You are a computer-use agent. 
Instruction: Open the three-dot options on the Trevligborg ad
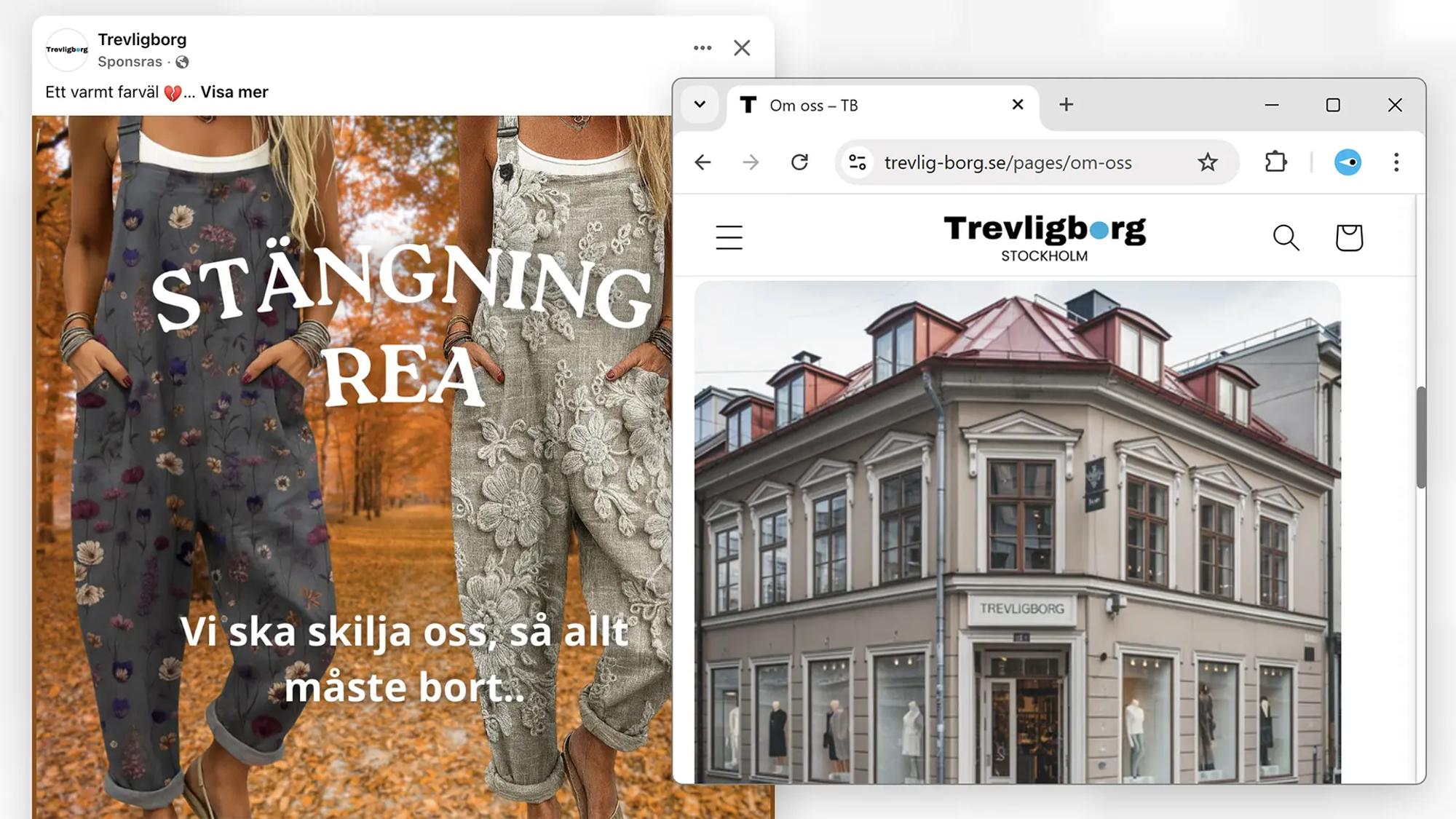click(x=703, y=48)
